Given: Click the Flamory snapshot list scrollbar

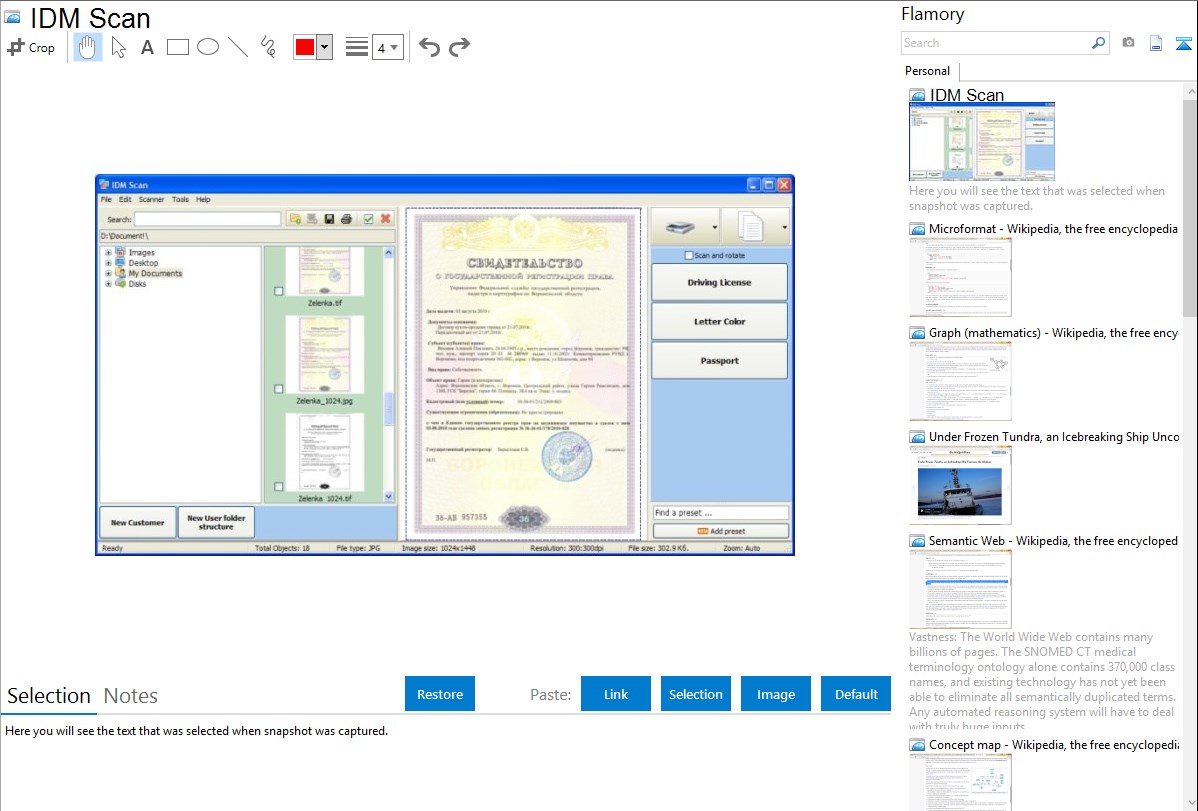Looking at the screenshot, I should 1190,208.
